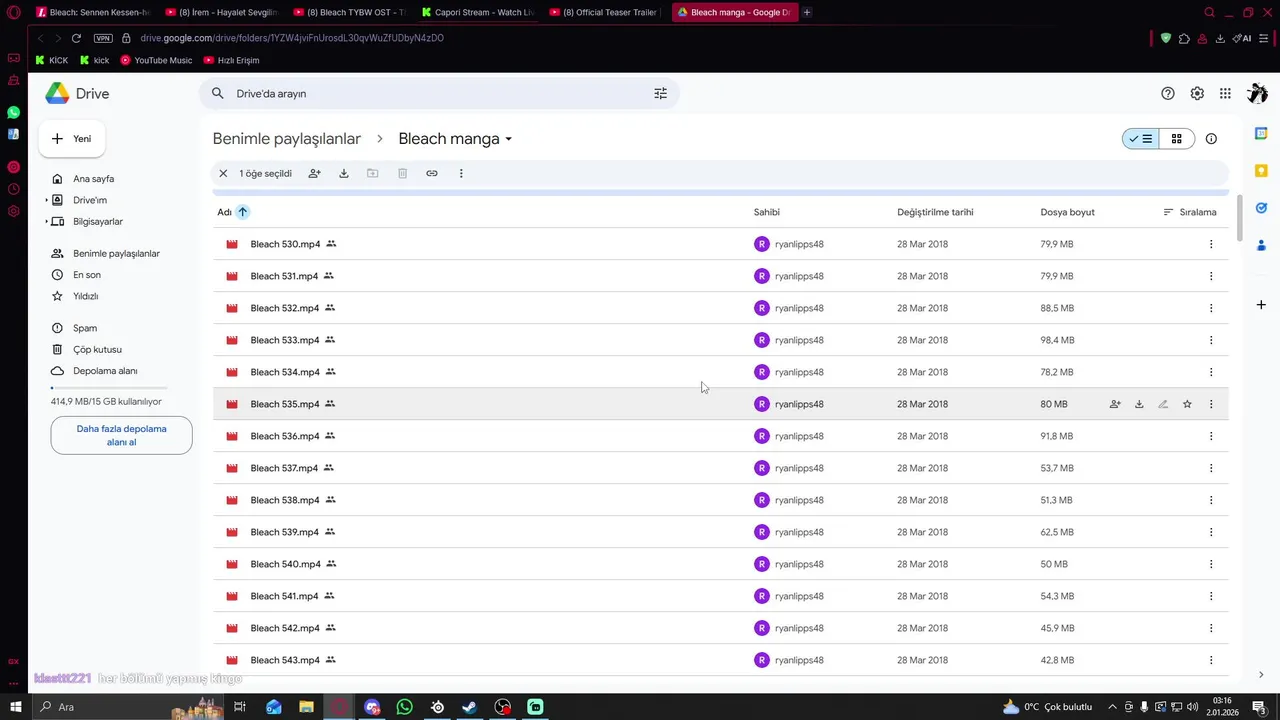
Task: Click the Sahibi column header
Action: (767, 212)
